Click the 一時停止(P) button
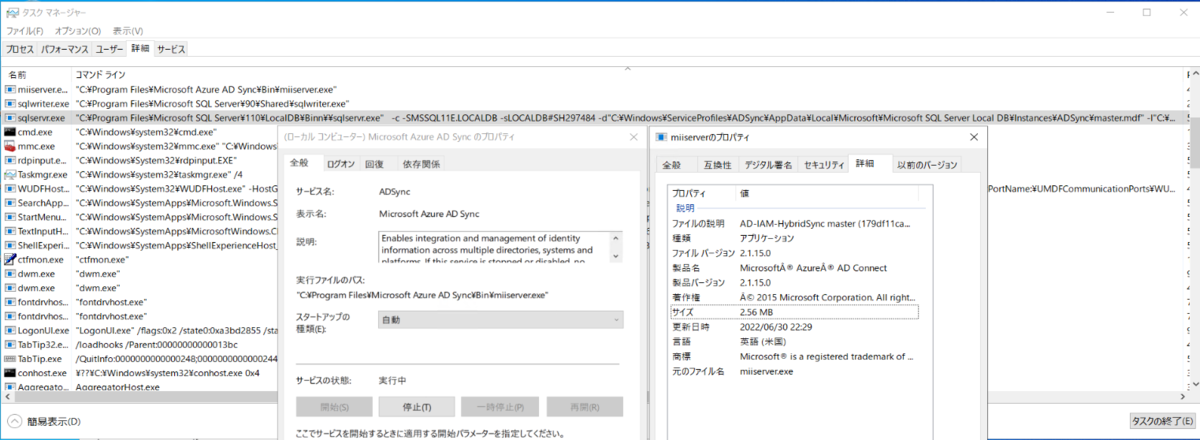This screenshot has height=440, width=1200. click(500, 407)
